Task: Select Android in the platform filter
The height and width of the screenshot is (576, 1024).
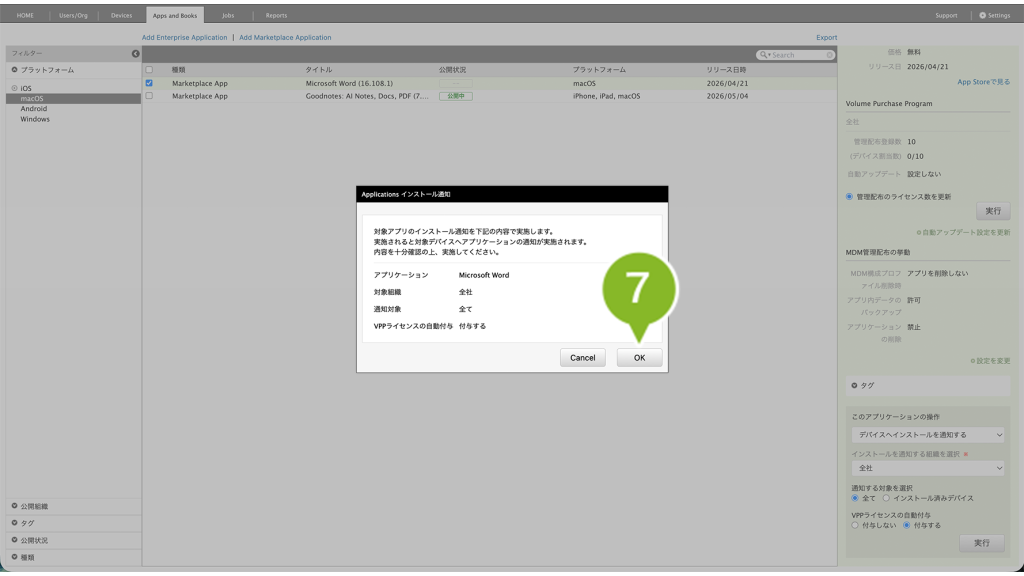Action: coord(33,109)
